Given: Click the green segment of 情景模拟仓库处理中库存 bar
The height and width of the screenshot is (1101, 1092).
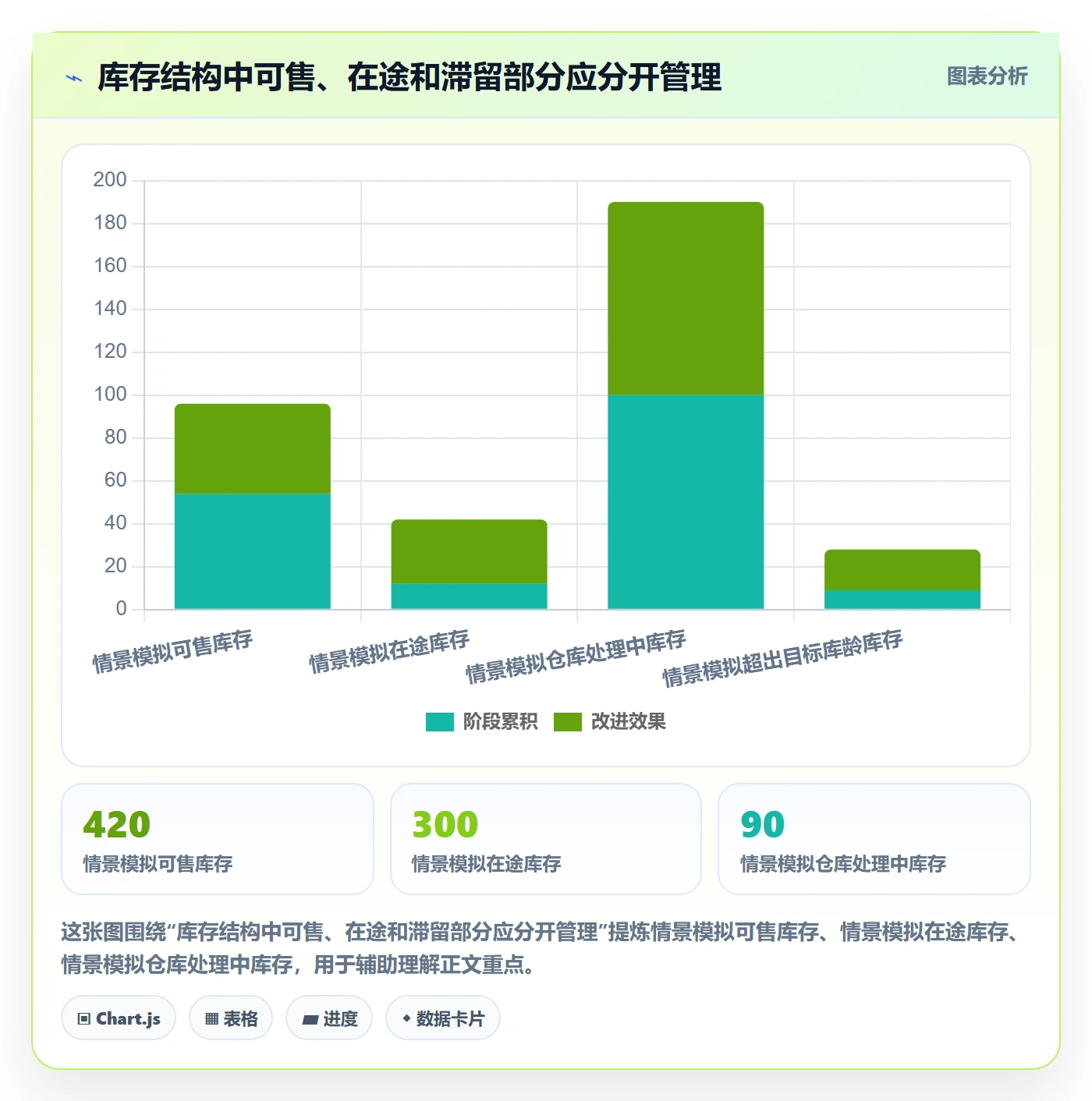Looking at the screenshot, I should (686, 299).
